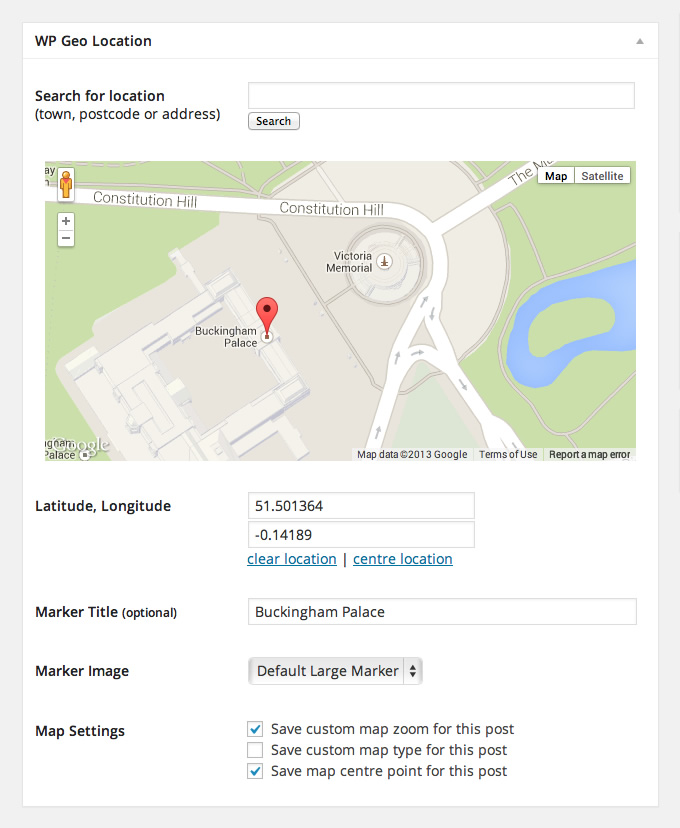Collapse the WP Geo Location panel

640,41
